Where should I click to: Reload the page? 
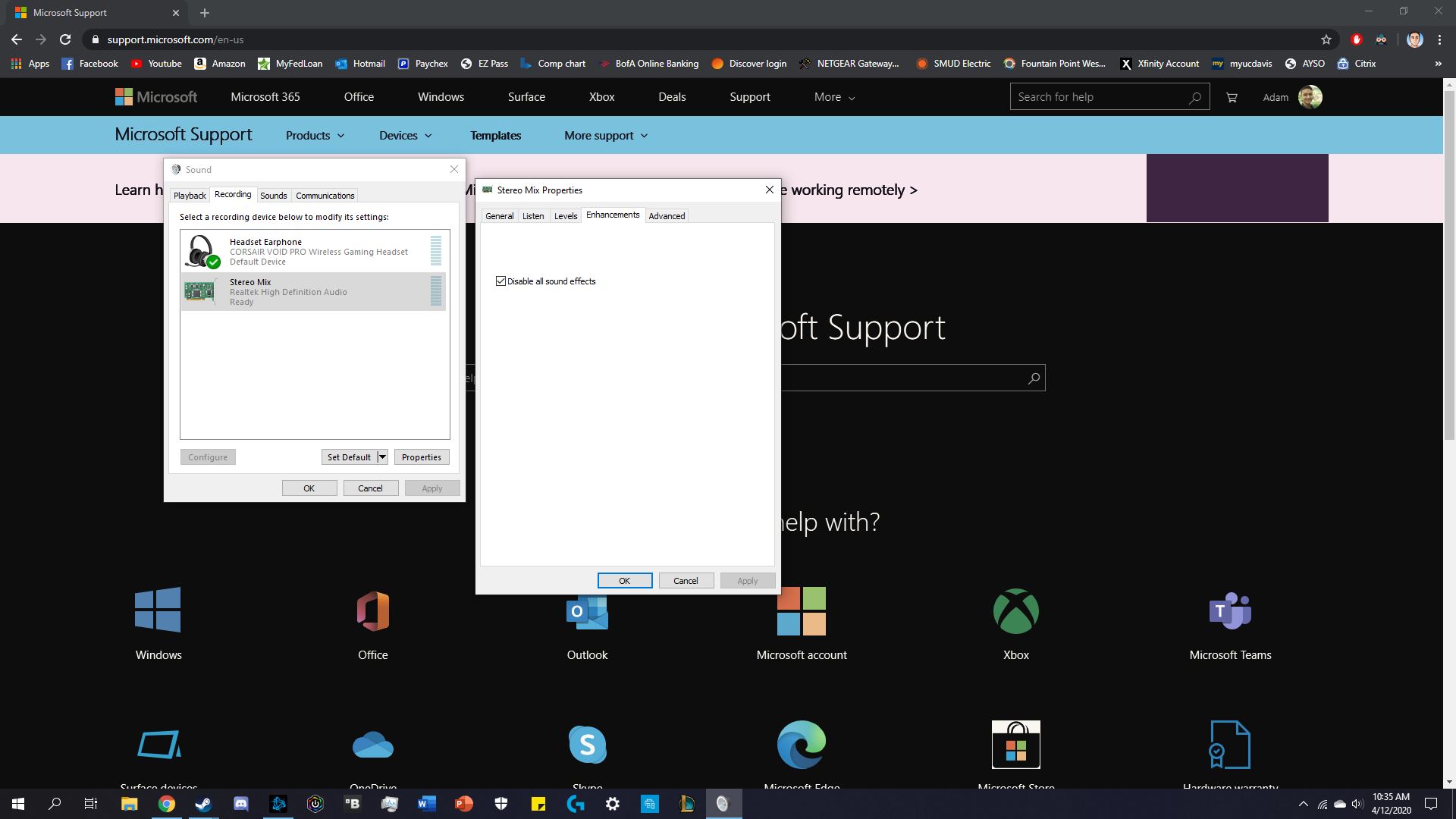[x=65, y=39]
